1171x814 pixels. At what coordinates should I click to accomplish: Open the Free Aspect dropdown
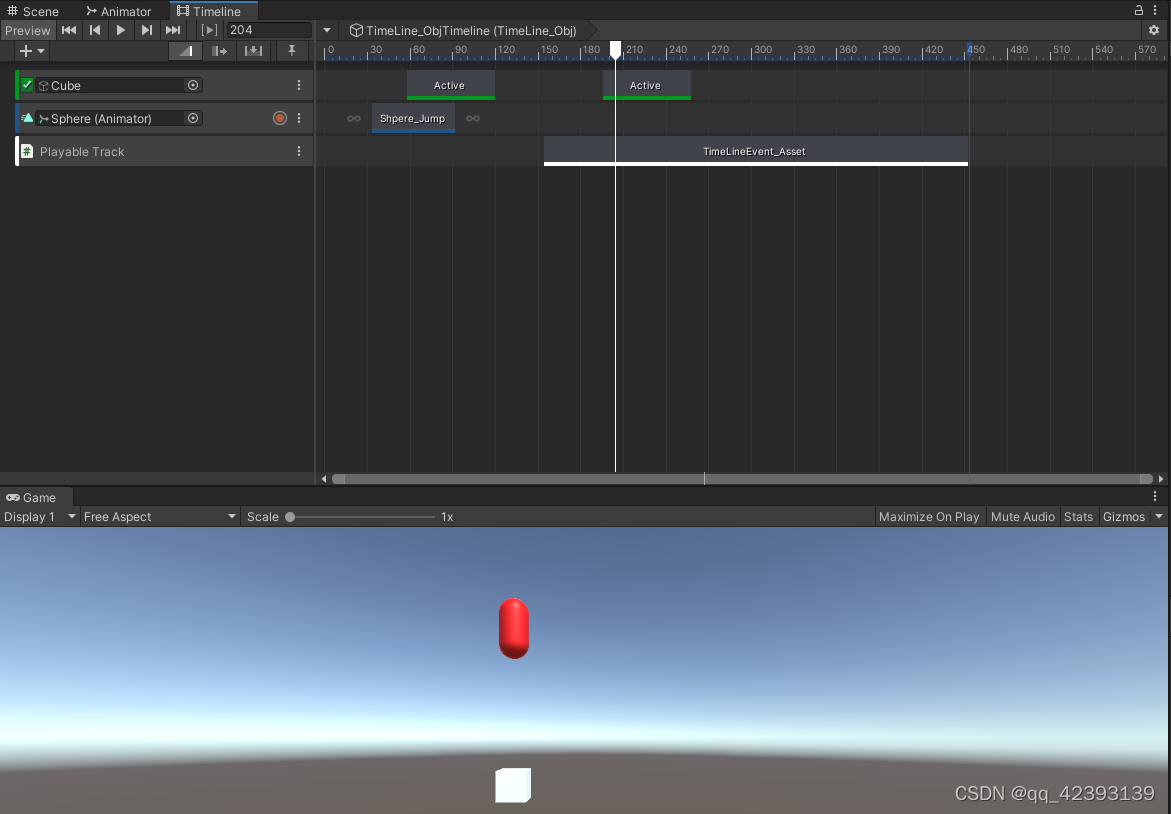(160, 517)
